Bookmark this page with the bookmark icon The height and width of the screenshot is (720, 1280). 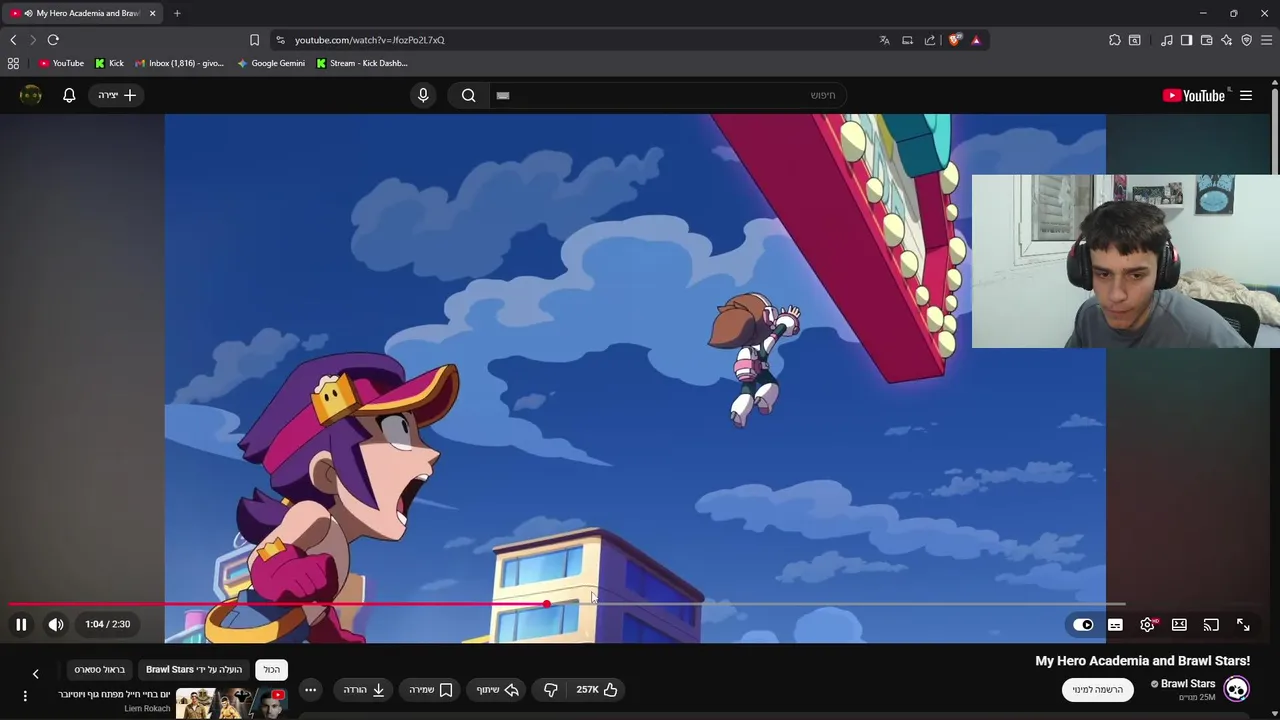(254, 40)
